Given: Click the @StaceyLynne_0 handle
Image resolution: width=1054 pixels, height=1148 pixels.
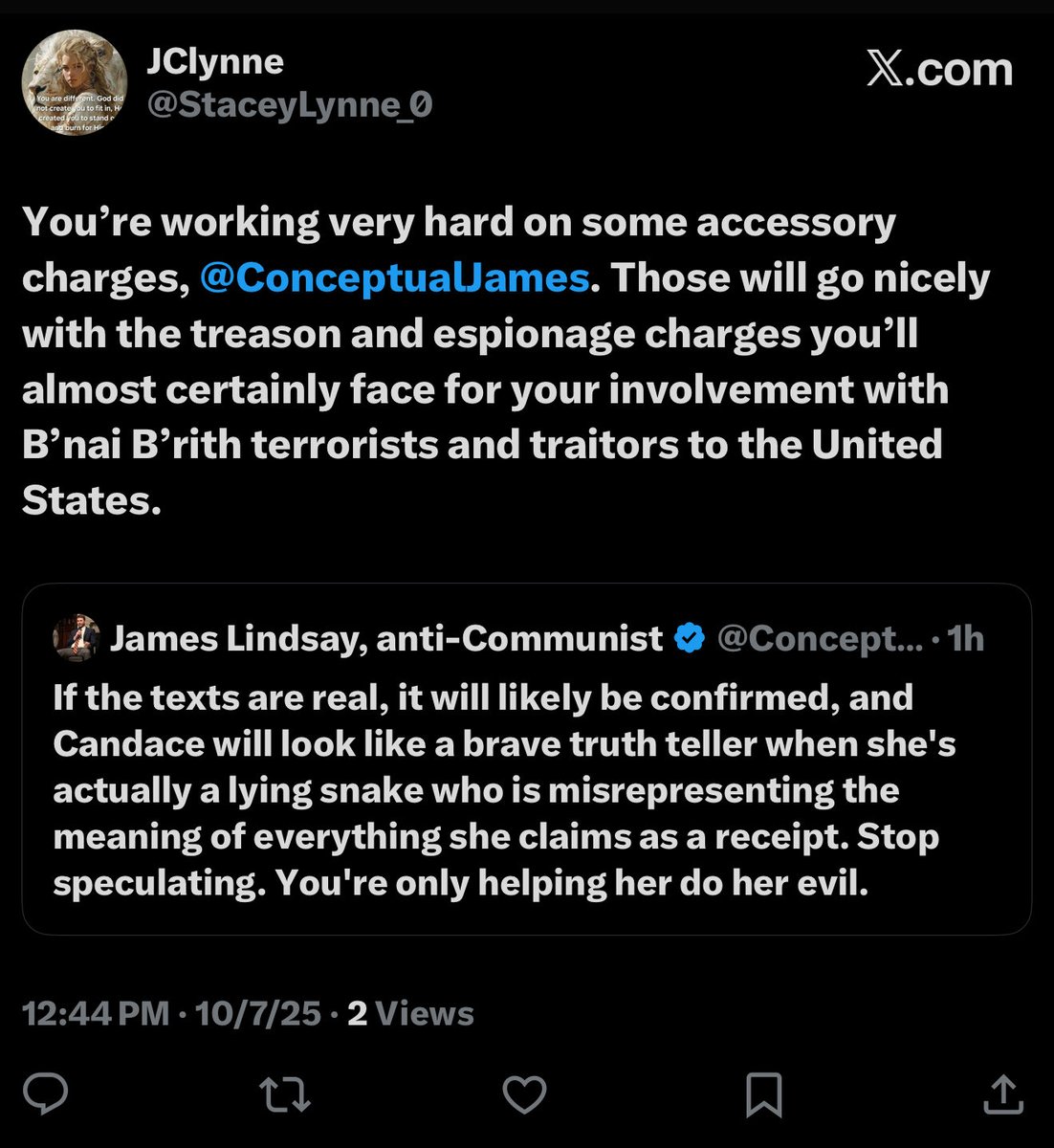Looking at the screenshot, I should 289,103.
